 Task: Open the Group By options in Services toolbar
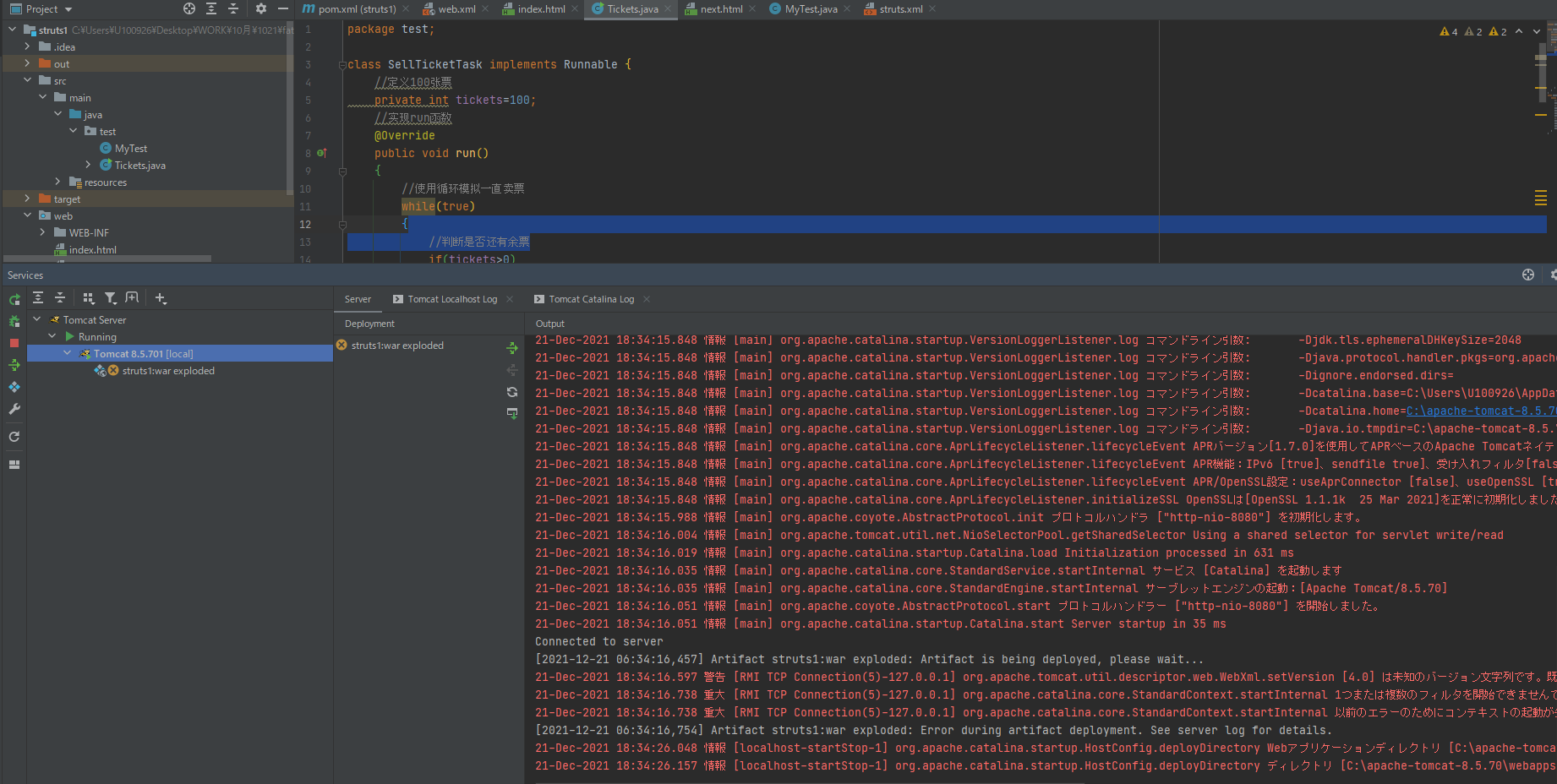point(89,298)
